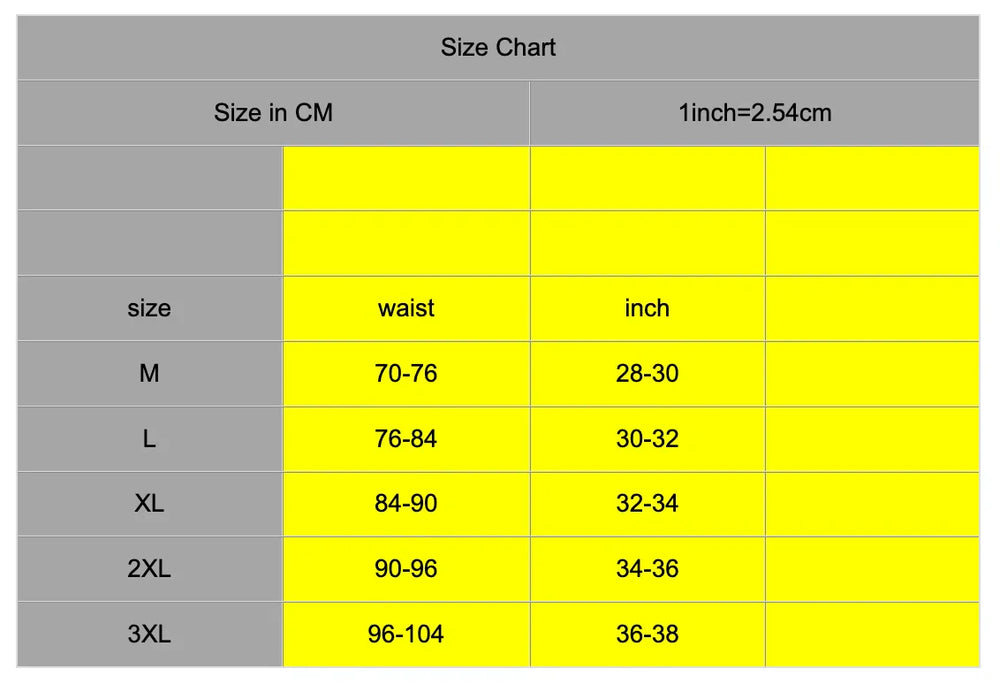
Task: Select the M size cell
Action: pyautogui.click(x=149, y=373)
